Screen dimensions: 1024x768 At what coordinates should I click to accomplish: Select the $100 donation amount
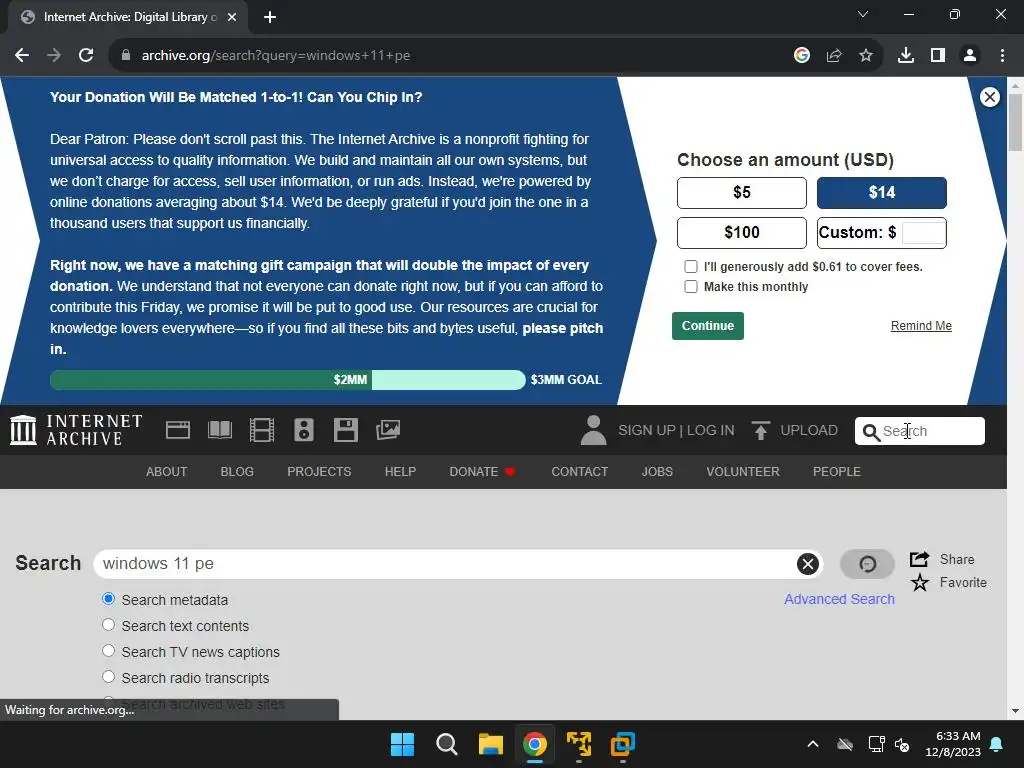[x=742, y=232]
